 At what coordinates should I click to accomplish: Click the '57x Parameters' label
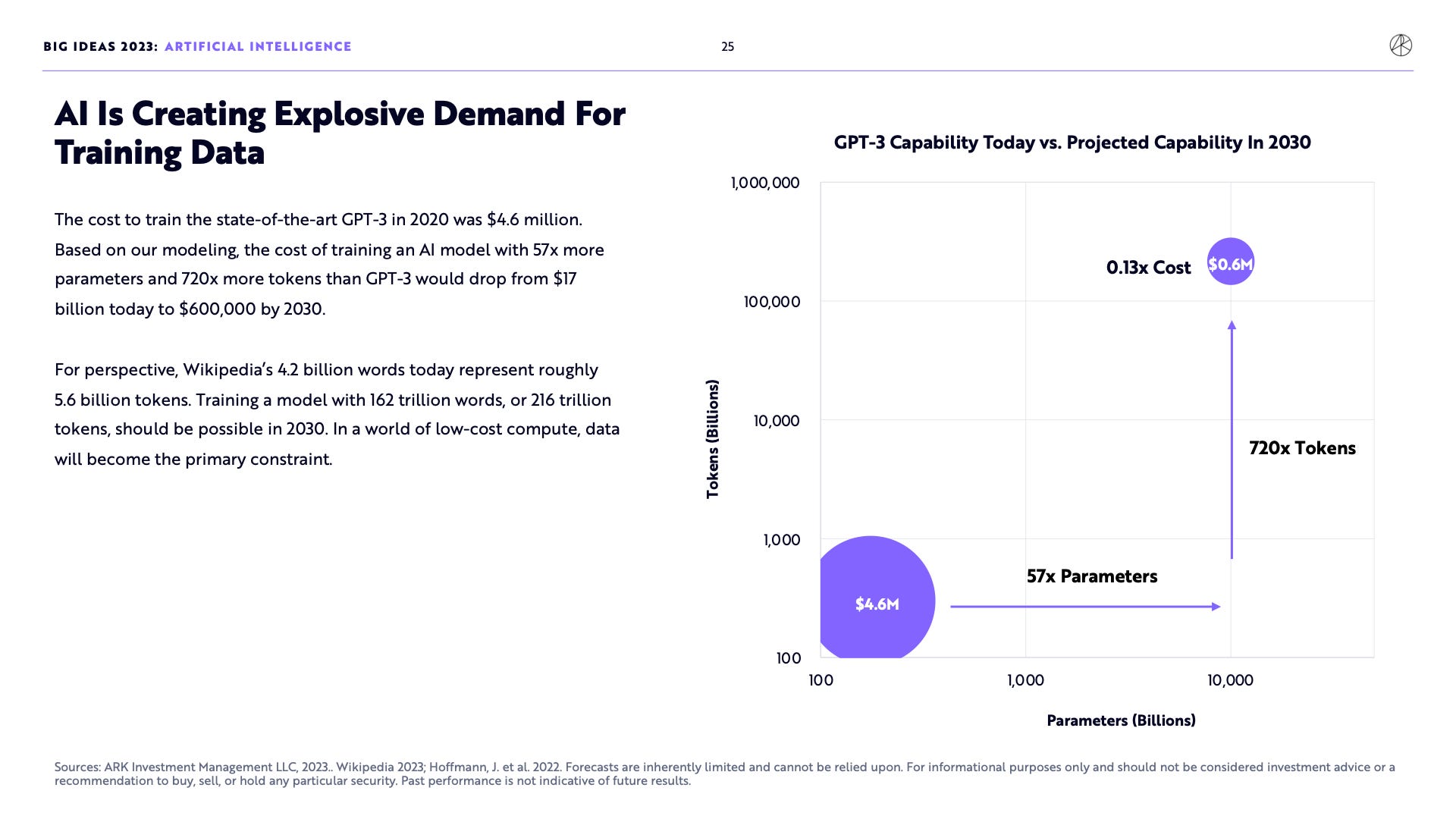(1092, 576)
